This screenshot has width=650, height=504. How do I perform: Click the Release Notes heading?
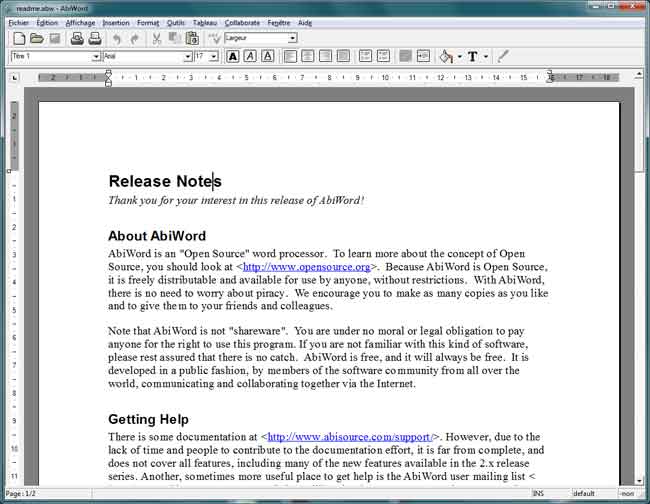point(165,182)
